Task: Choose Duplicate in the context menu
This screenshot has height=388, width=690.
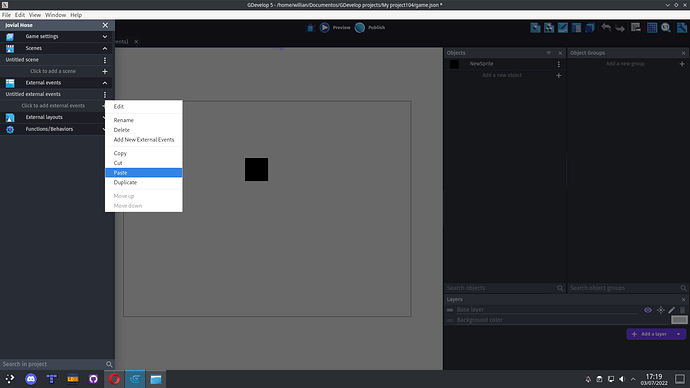Action: (x=143, y=182)
